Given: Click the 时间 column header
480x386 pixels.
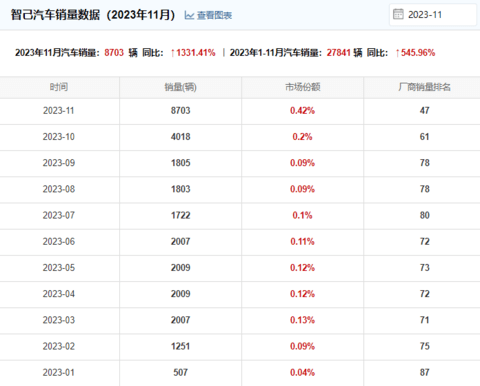Looking at the screenshot, I should pos(59,87).
